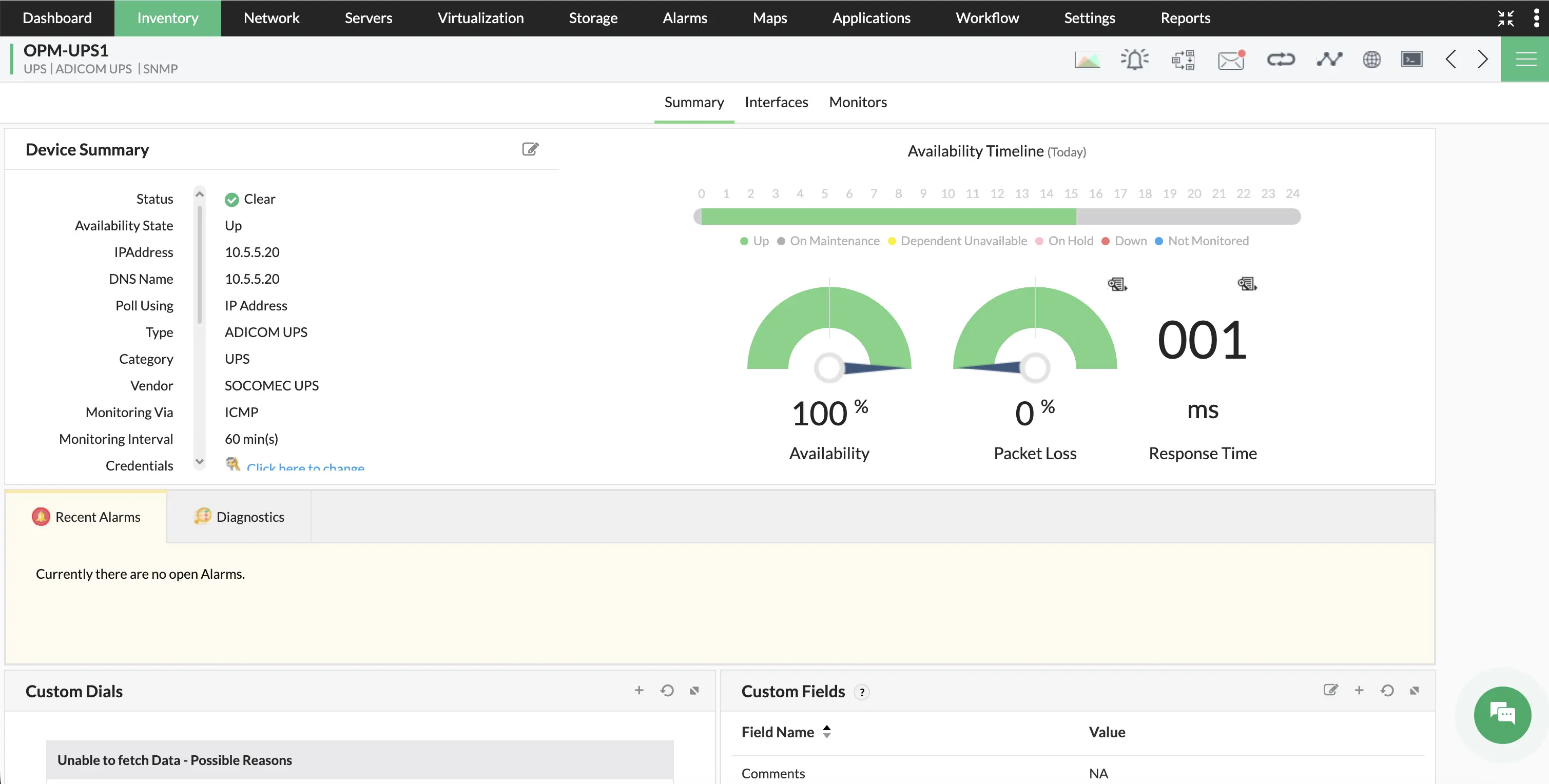Viewport: 1549px width, 784px height.
Task: Open the Applications menu
Action: click(x=872, y=18)
